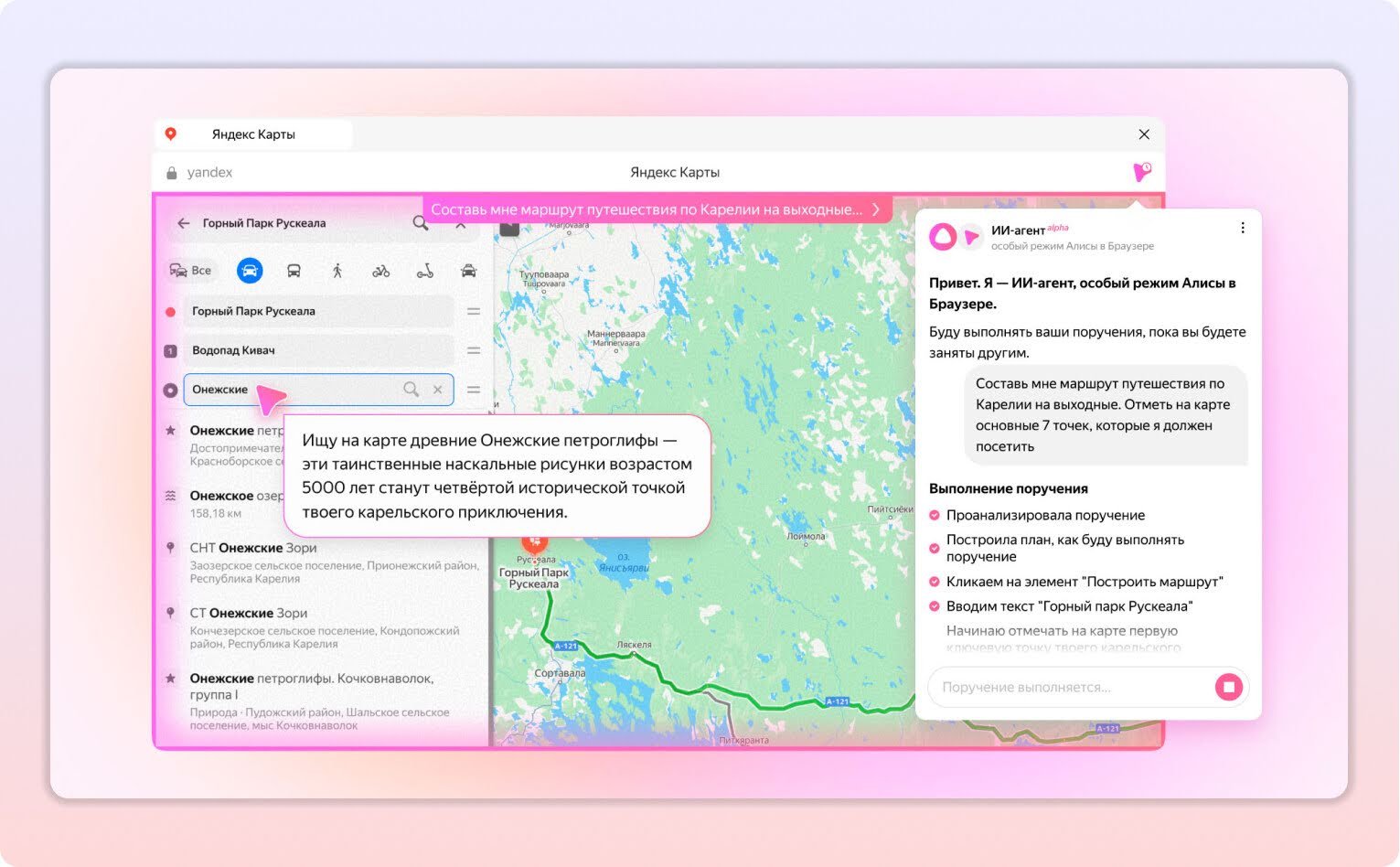
Task: Click the search magnifier in the route panel header
Action: tap(421, 223)
